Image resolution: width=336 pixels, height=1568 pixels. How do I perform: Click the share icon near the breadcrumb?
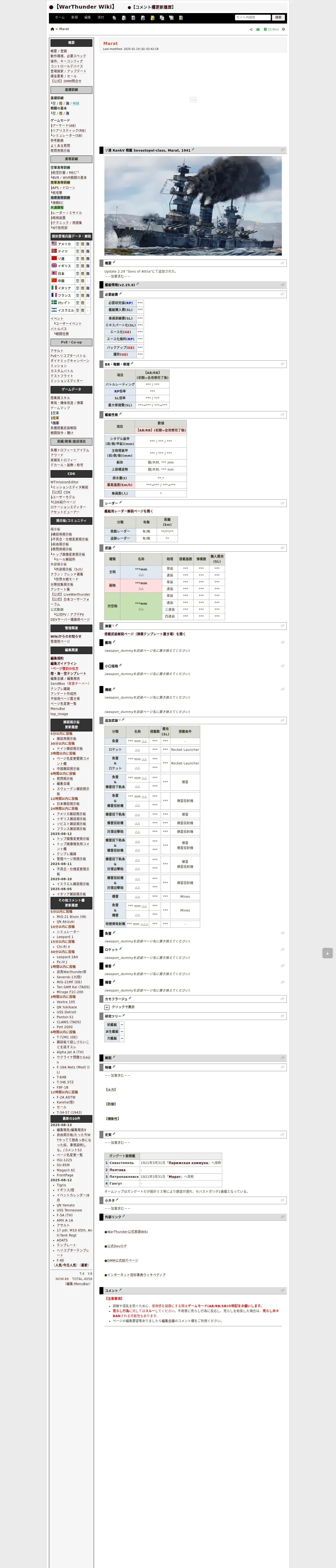(251, 29)
